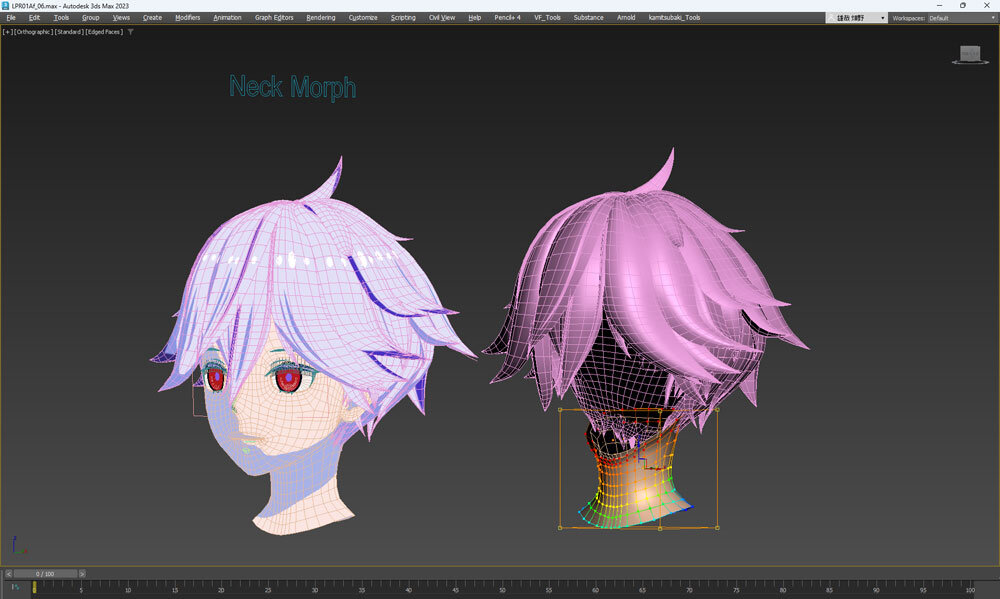Open the Scripting menu
Image resolution: width=1000 pixels, height=599 pixels.
[403, 18]
